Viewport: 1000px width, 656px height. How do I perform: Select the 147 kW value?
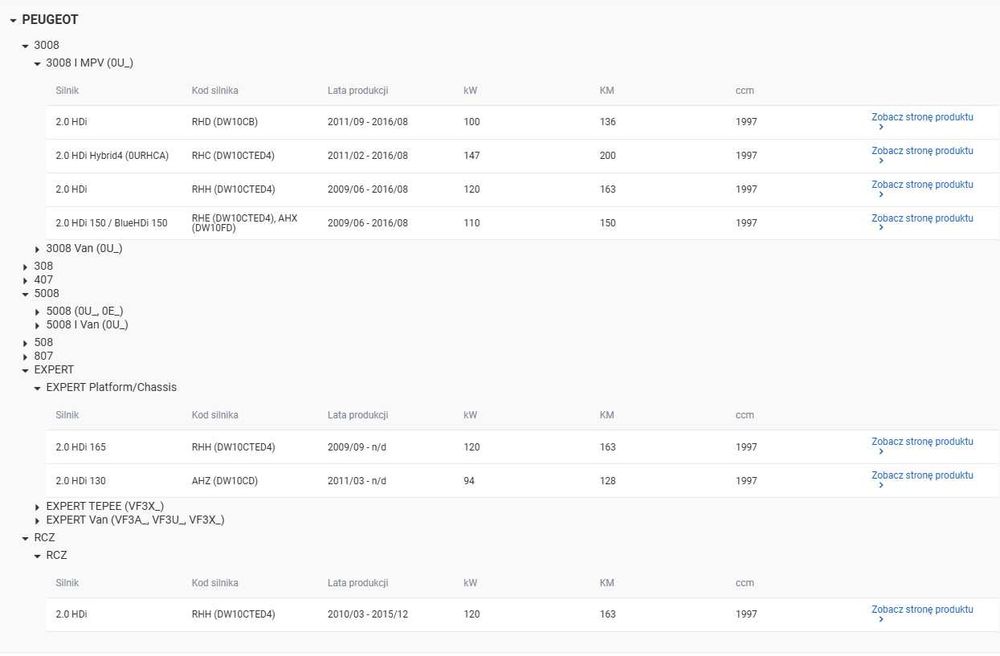pos(472,156)
